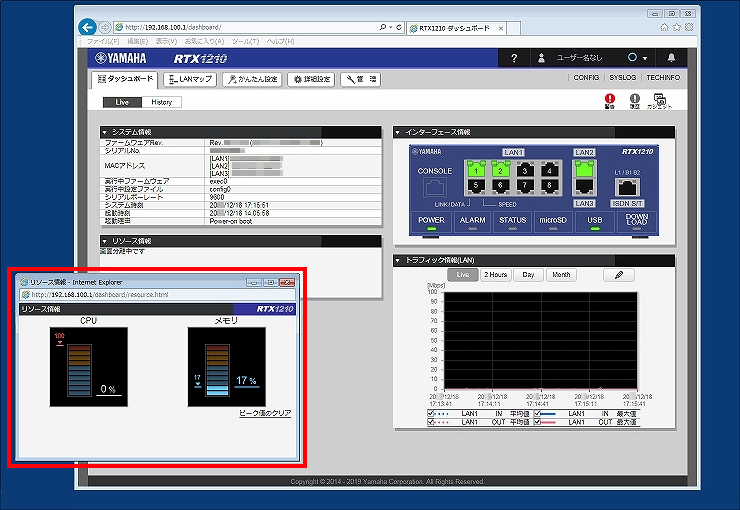The width and height of the screenshot is (740, 510).
Task: Collapse the リソース情報 panel
Action: pyautogui.click(x=105, y=241)
